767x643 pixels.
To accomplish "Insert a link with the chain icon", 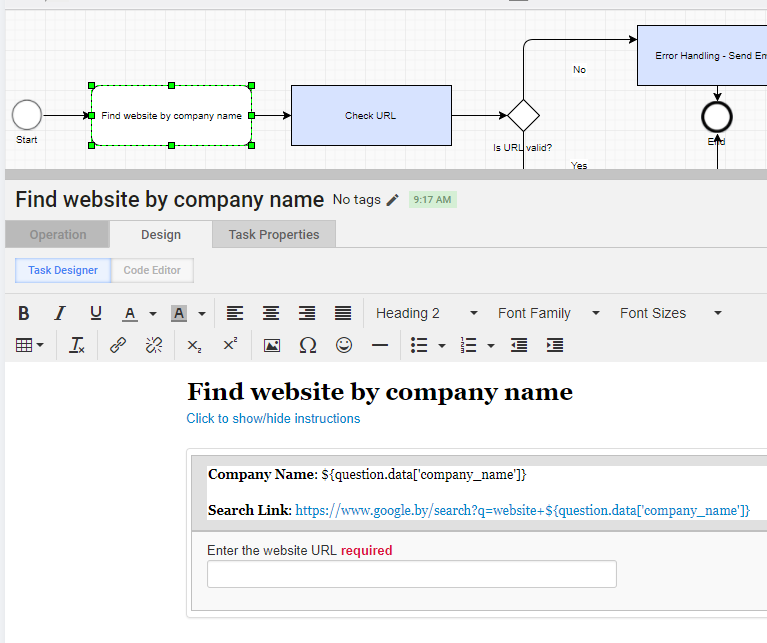I will 118,345.
